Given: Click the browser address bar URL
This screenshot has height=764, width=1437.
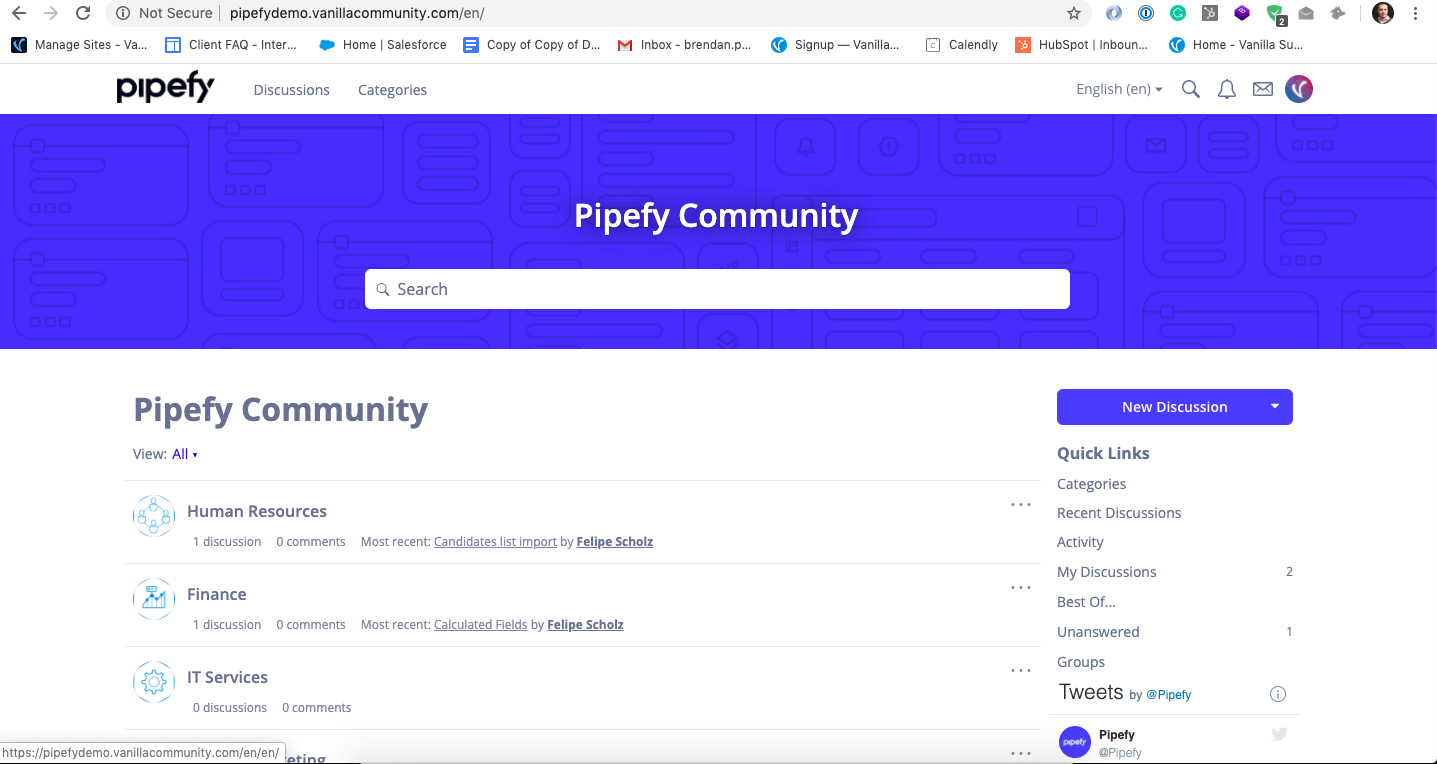Looking at the screenshot, I should click(x=357, y=13).
